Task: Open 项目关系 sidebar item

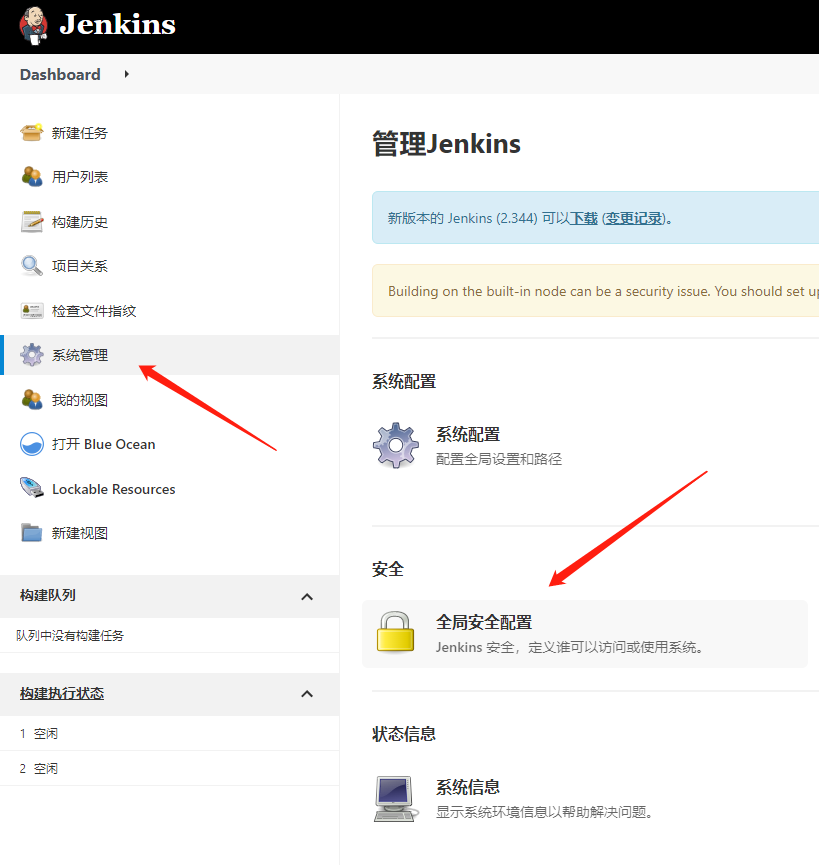Action: (79, 266)
